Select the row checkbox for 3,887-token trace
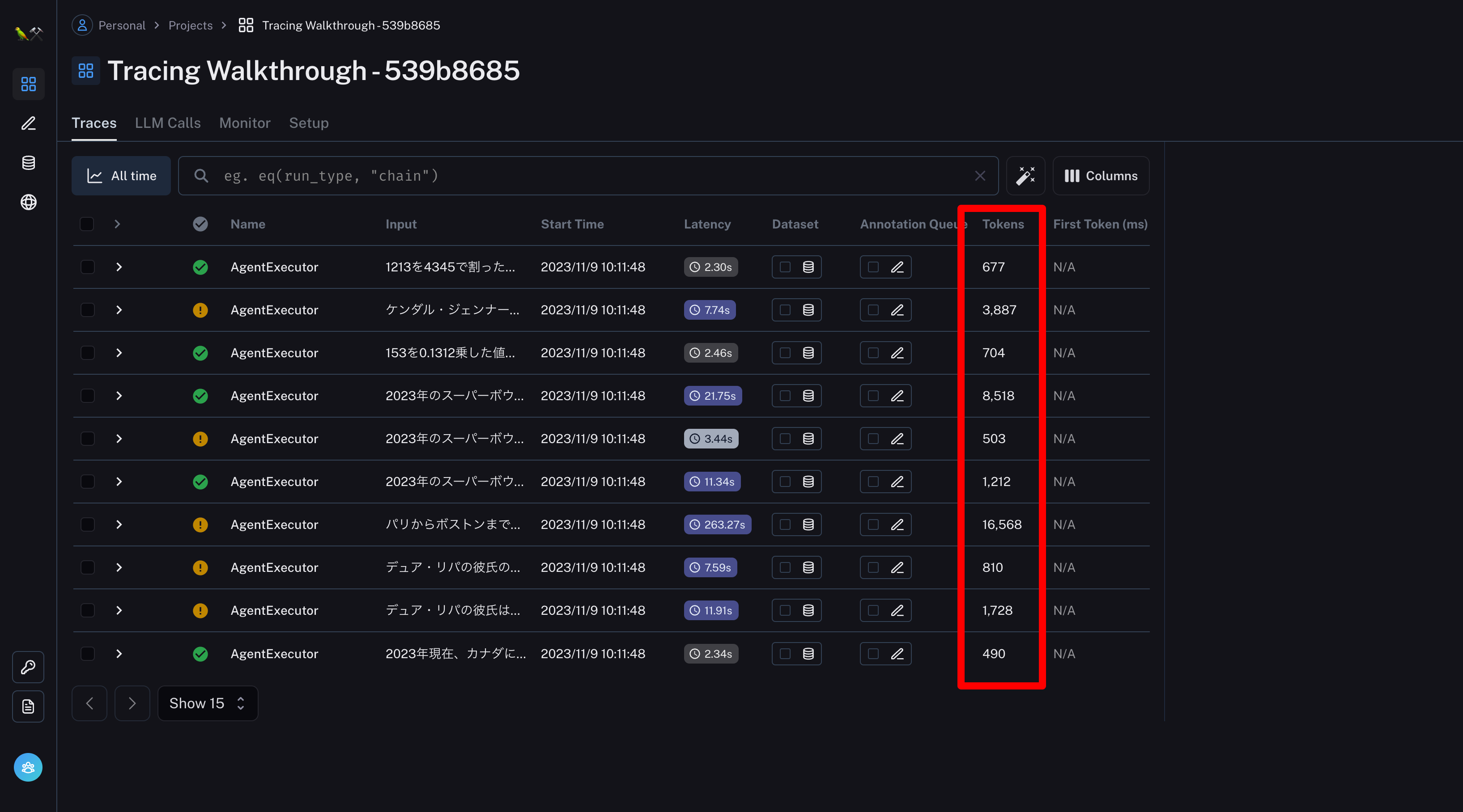 (x=87, y=310)
